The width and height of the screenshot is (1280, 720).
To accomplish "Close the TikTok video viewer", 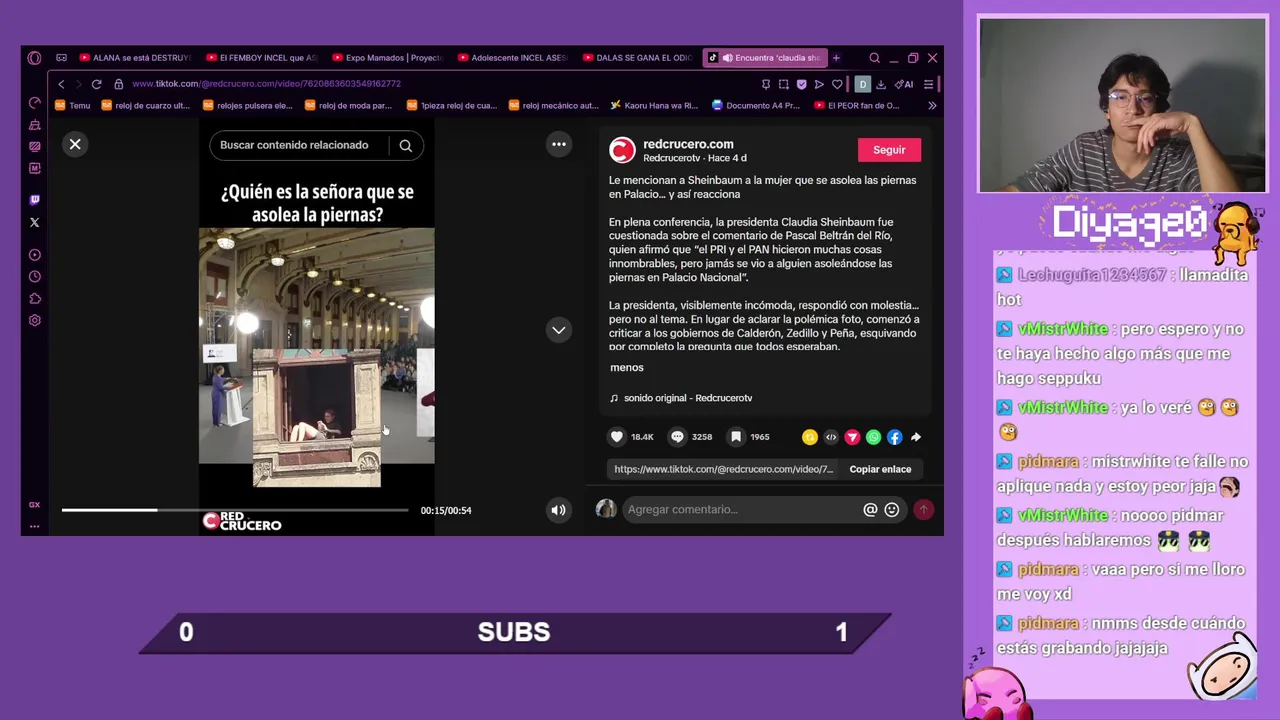I will [x=75, y=144].
